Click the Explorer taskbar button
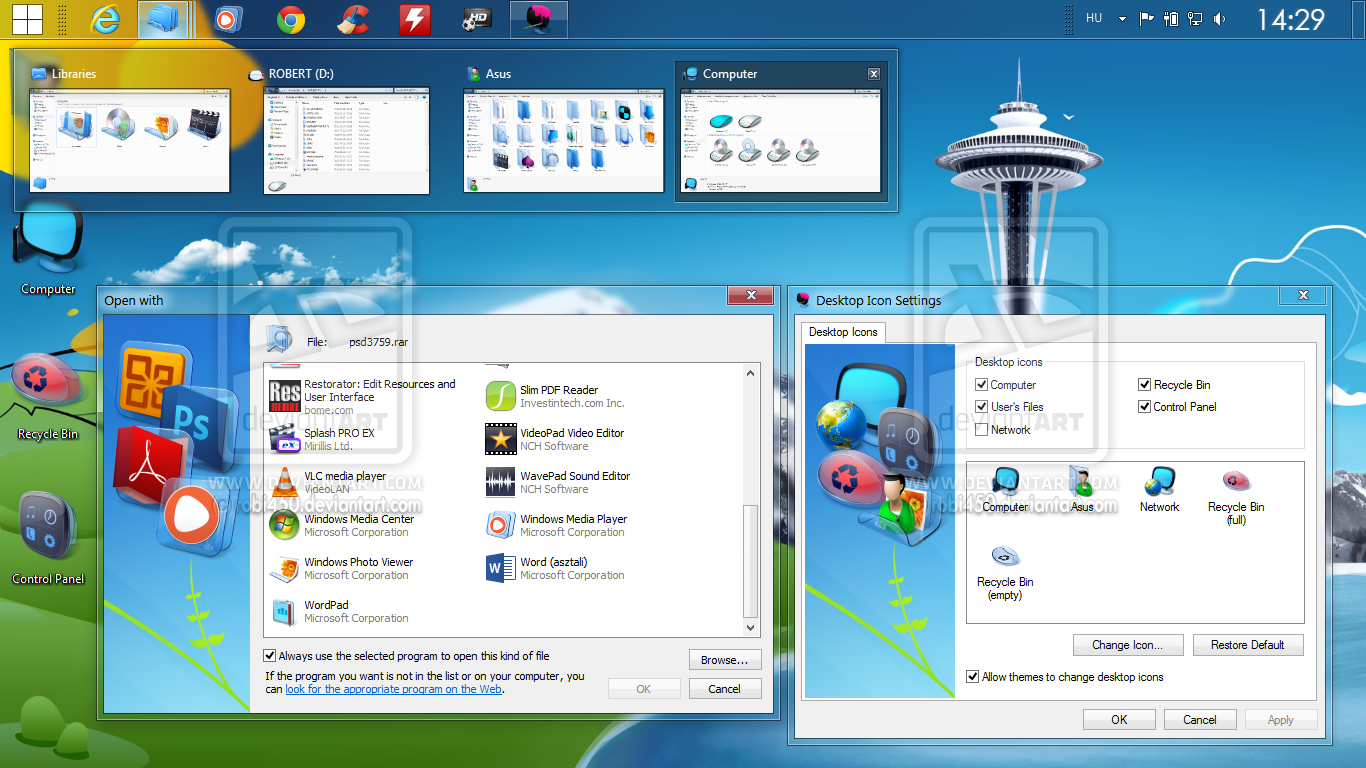 (x=163, y=18)
